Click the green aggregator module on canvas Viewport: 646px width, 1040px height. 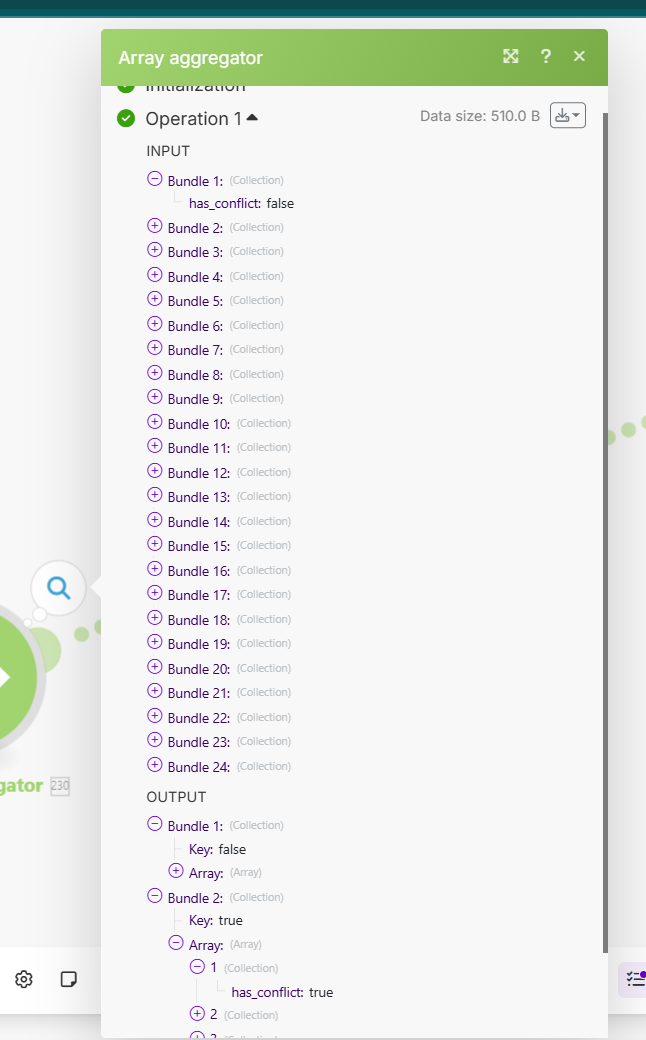[17, 678]
